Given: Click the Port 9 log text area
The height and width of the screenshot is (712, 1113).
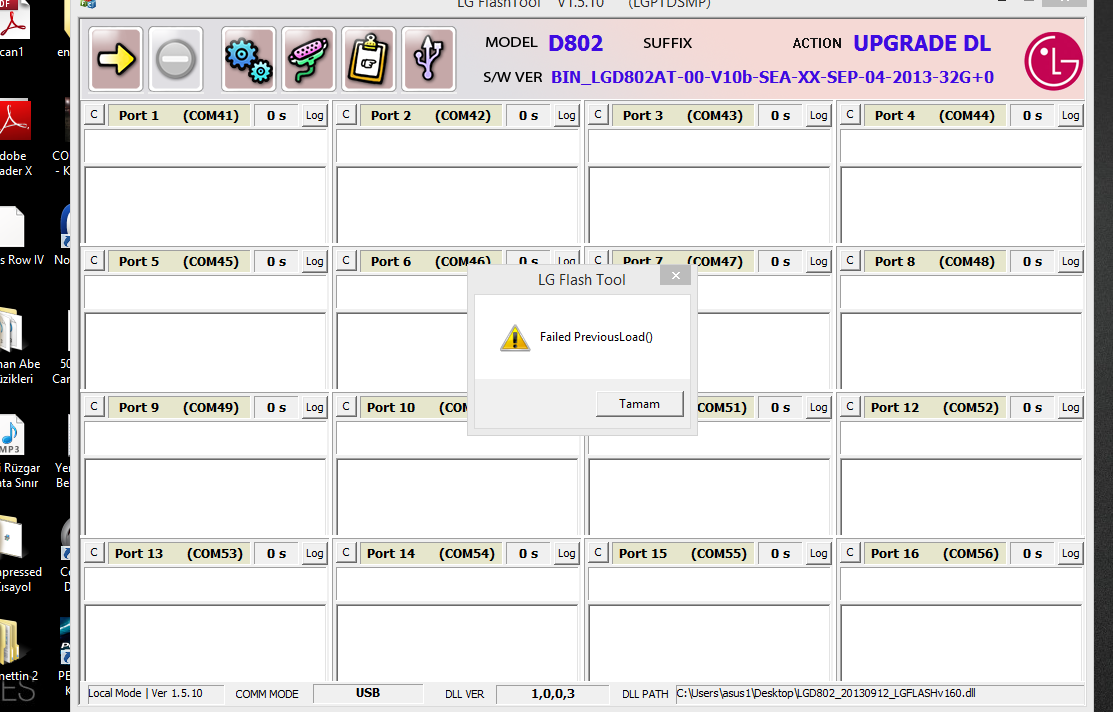Looking at the screenshot, I should [205, 497].
